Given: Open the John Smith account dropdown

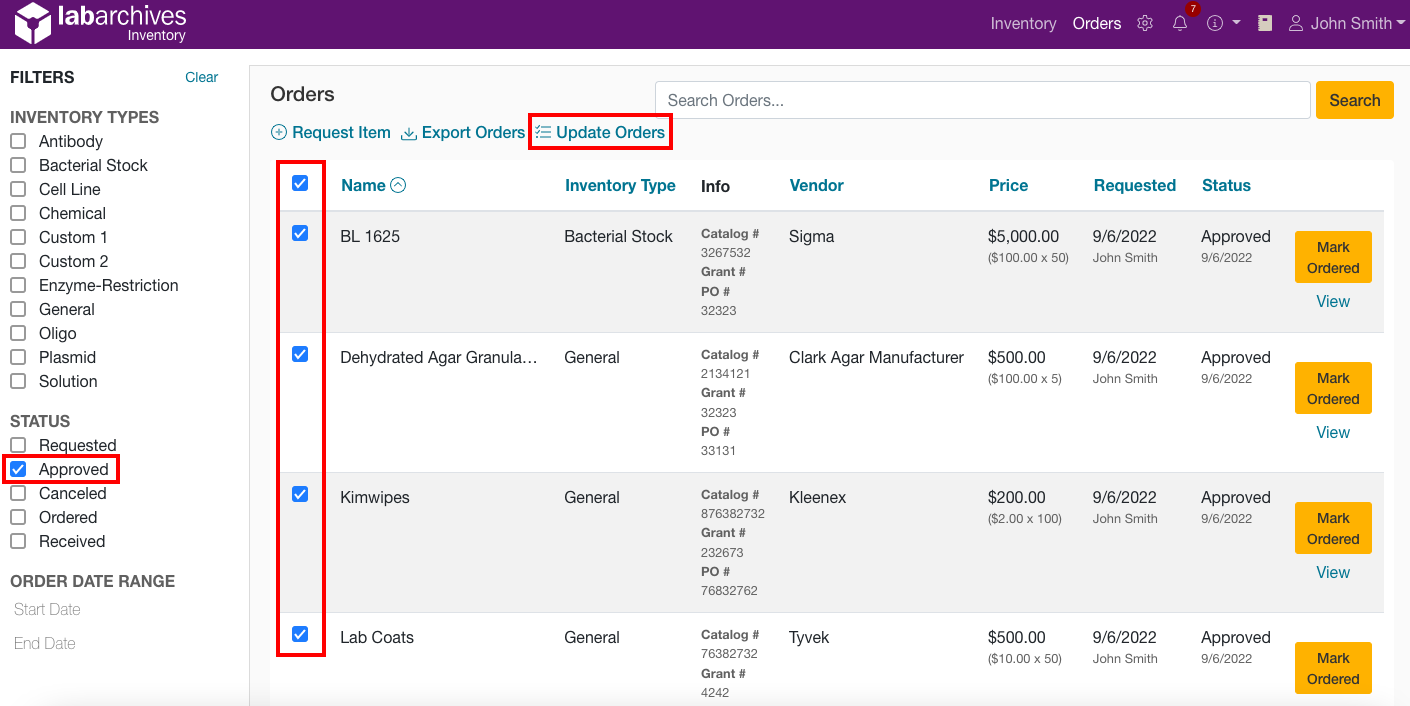Looking at the screenshot, I should 1346,22.
